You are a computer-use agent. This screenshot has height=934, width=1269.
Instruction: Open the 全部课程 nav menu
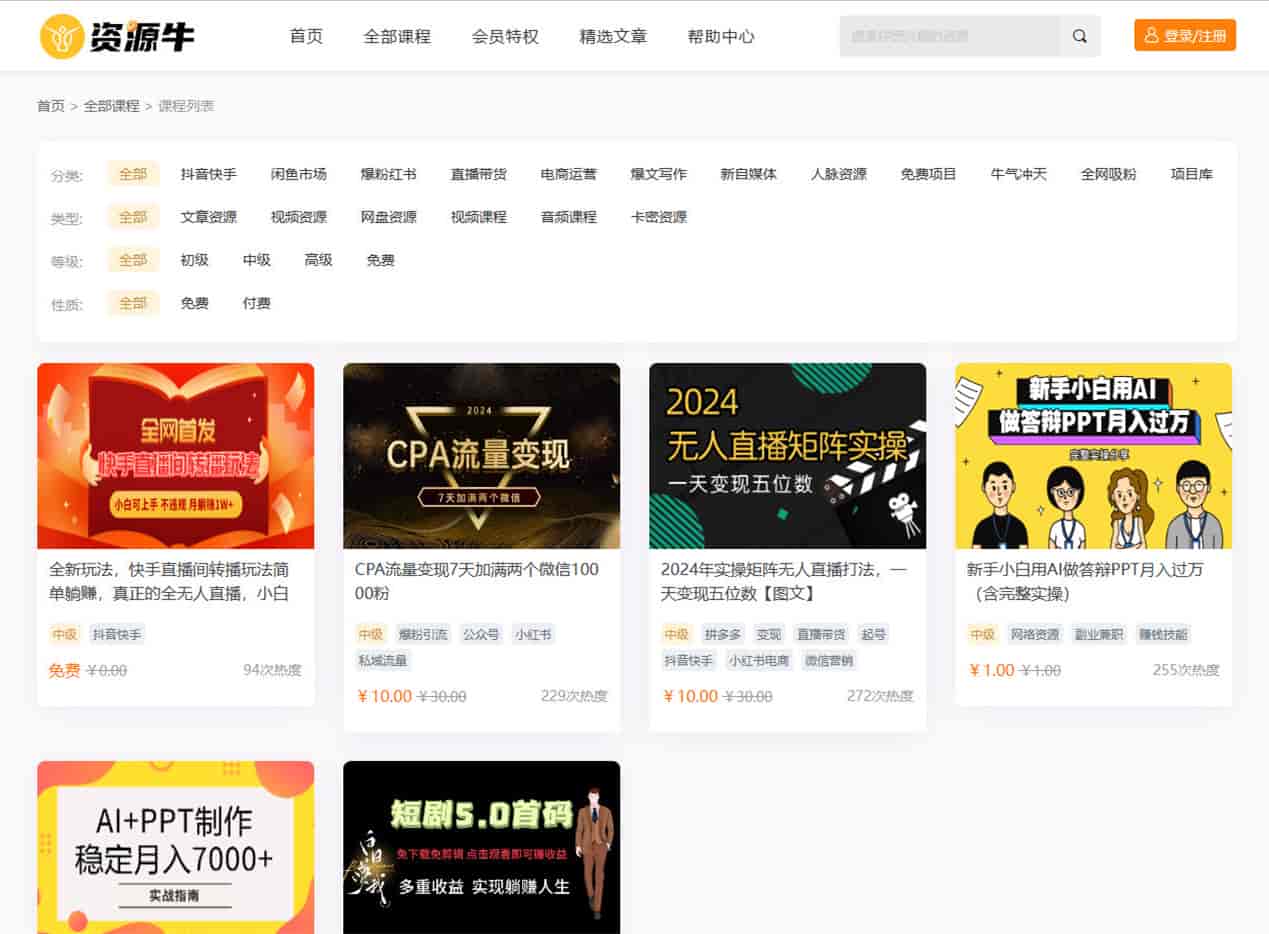(397, 37)
